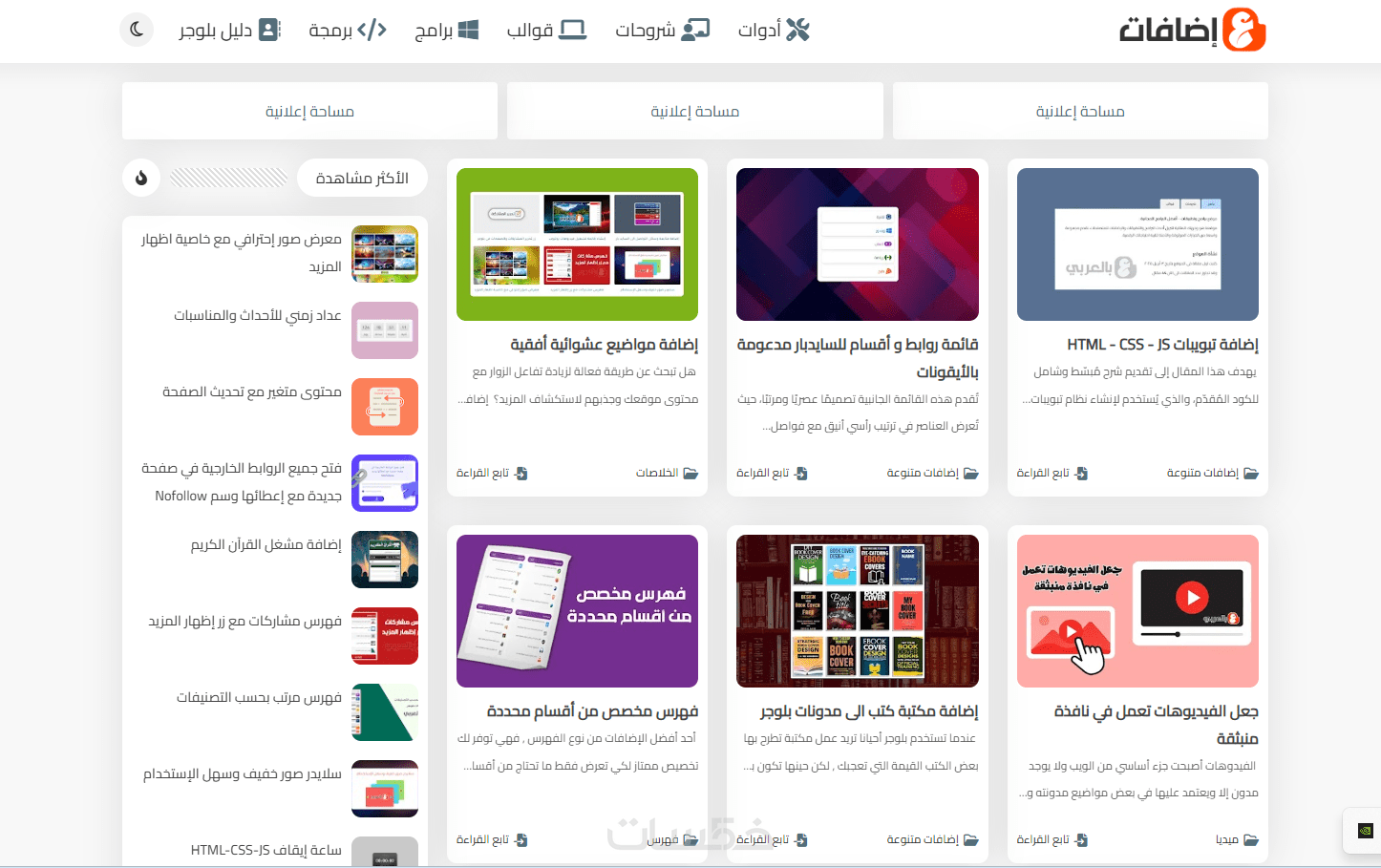Image resolution: width=1381 pixels, height=868 pixels.
Task: Click the إضافة مشغل القرآن الكريم sidebar thumbnail
Action: pyautogui.click(x=385, y=560)
